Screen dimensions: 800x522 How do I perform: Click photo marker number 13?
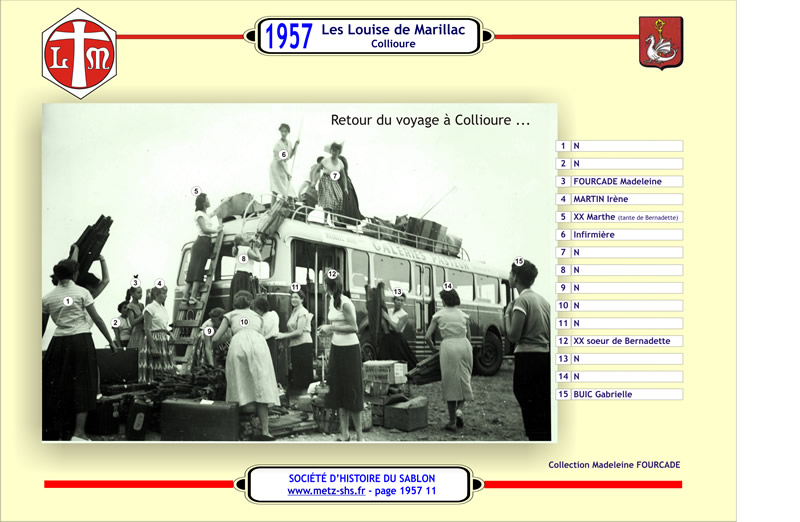tap(397, 292)
